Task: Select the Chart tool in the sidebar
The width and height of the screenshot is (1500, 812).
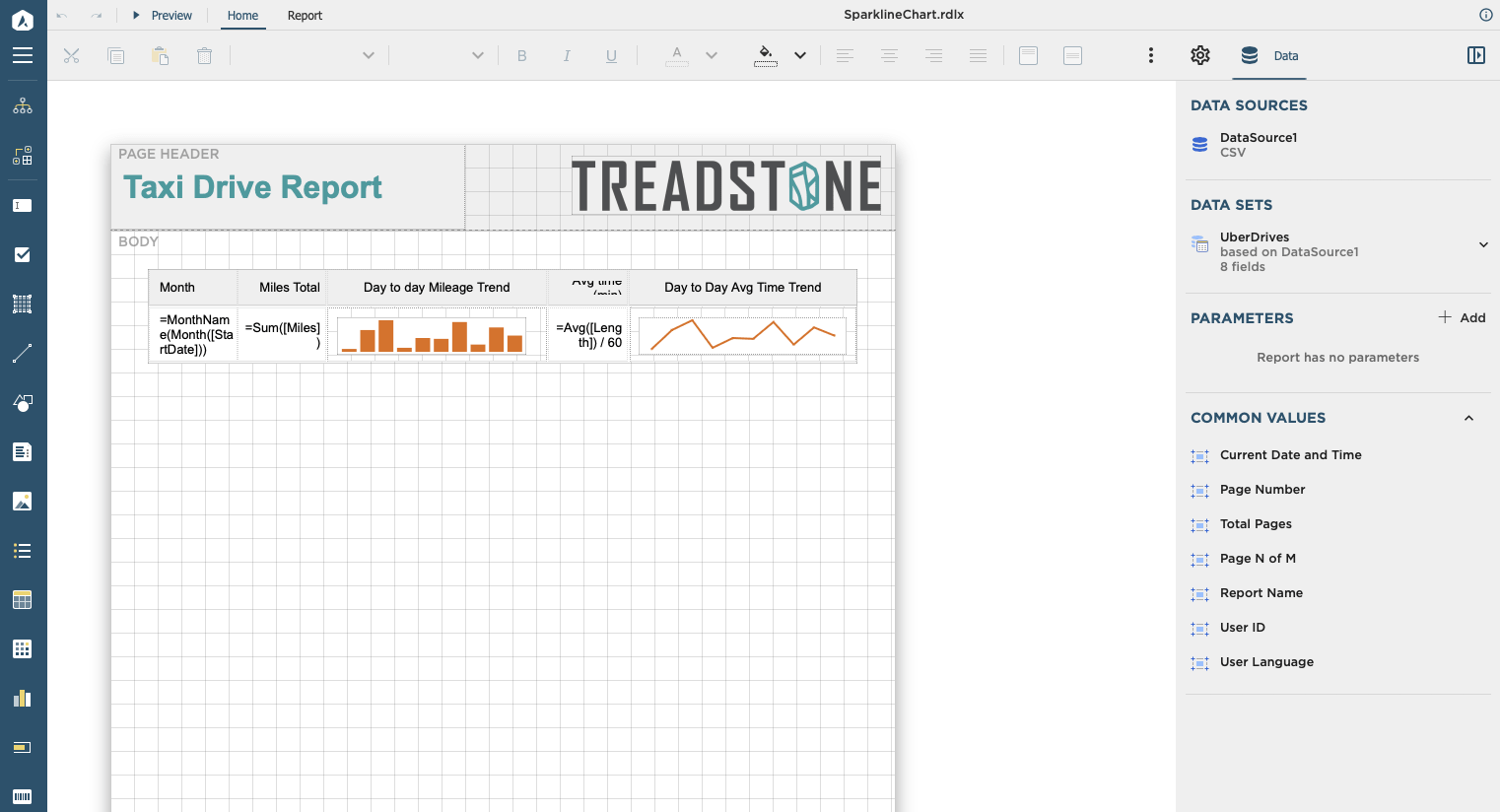Action: click(22, 698)
